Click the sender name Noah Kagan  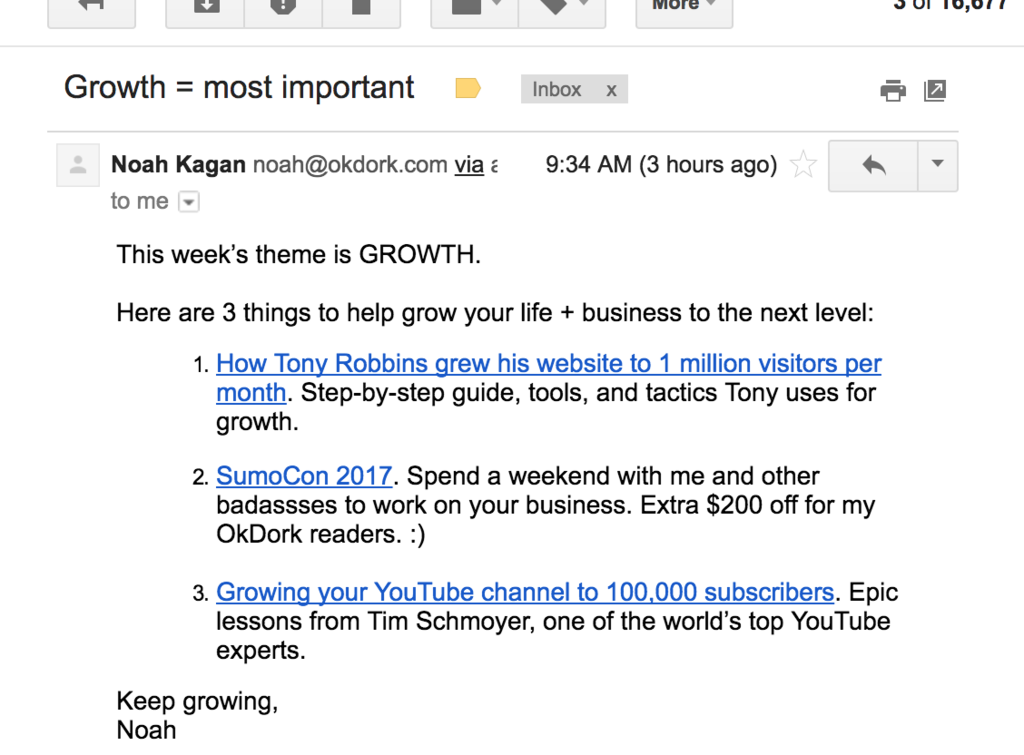[x=178, y=165]
